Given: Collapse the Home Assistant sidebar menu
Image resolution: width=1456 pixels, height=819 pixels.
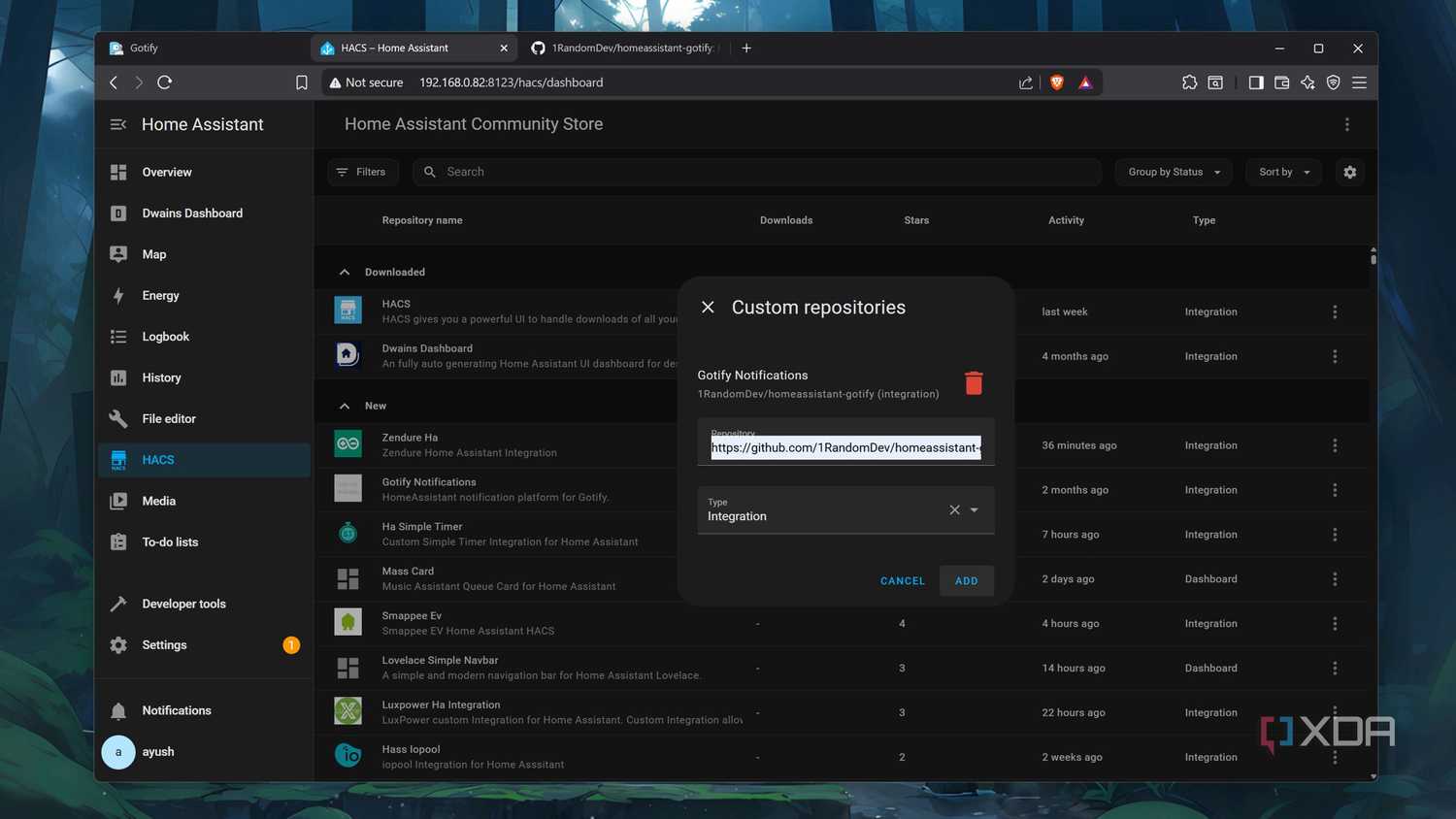Looking at the screenshot, I should [118, 124].
